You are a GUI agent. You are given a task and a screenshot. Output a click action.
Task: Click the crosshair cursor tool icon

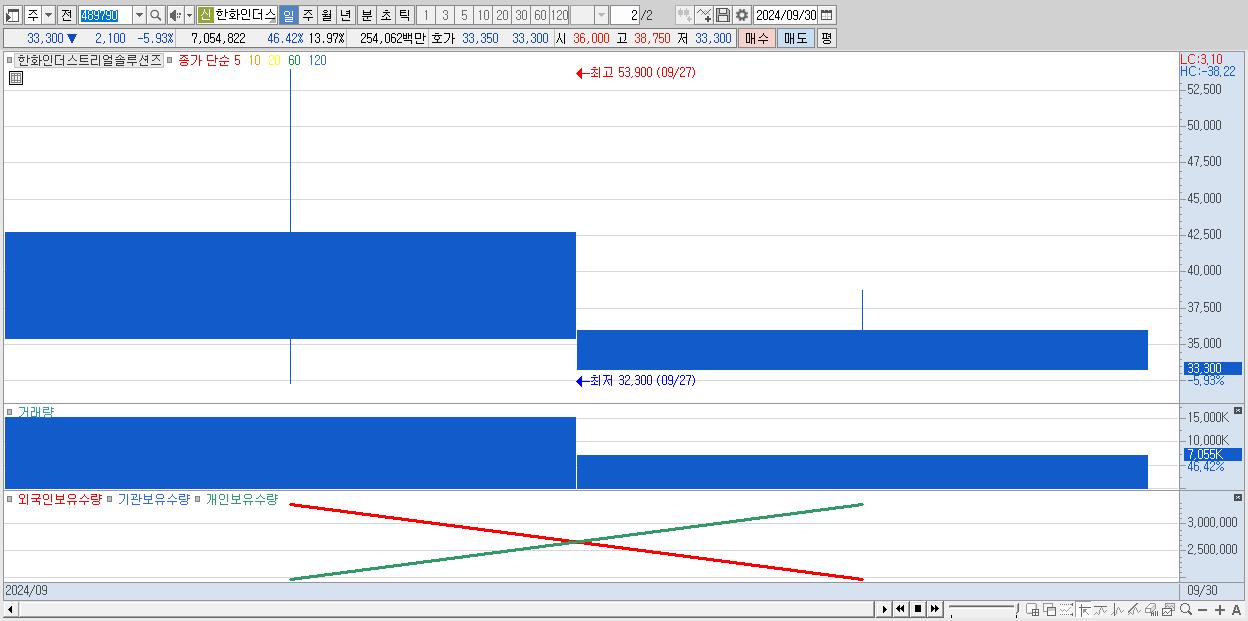point(1084,610)
